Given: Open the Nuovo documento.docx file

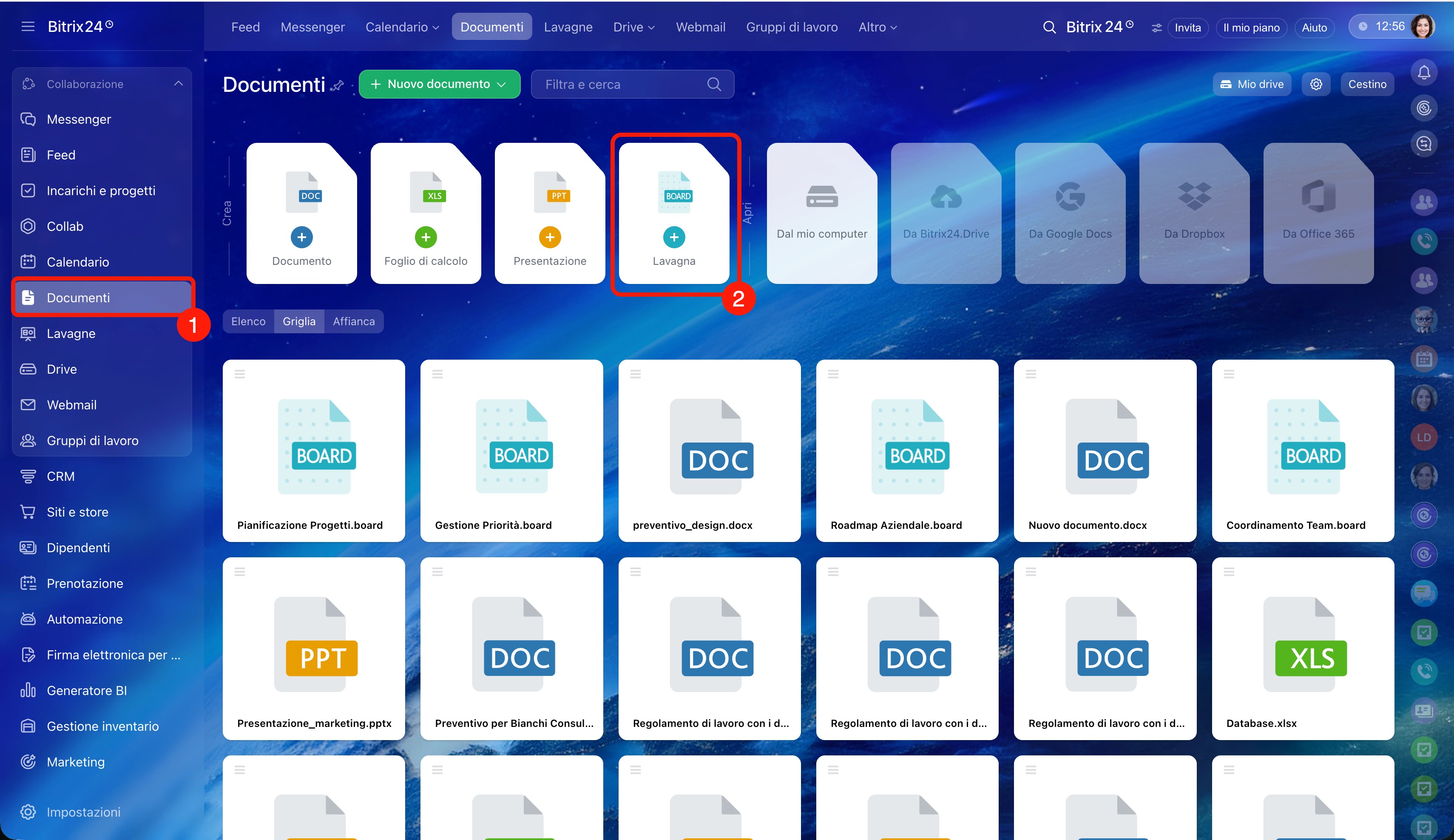Looking at the screenshot, I should pos(1105,451).
